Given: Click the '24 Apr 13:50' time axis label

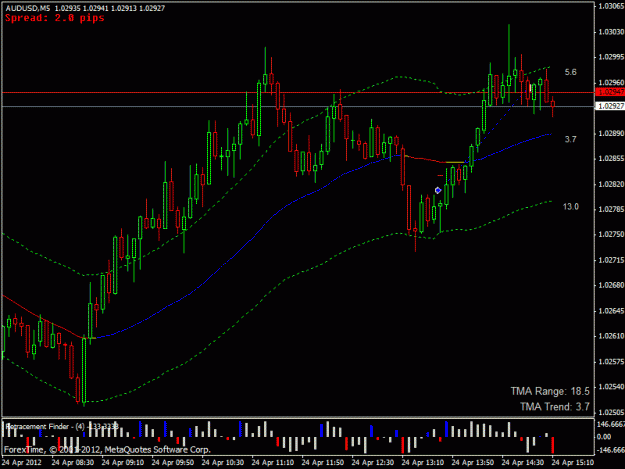Looking at the screenshot, I should [473, 463].
